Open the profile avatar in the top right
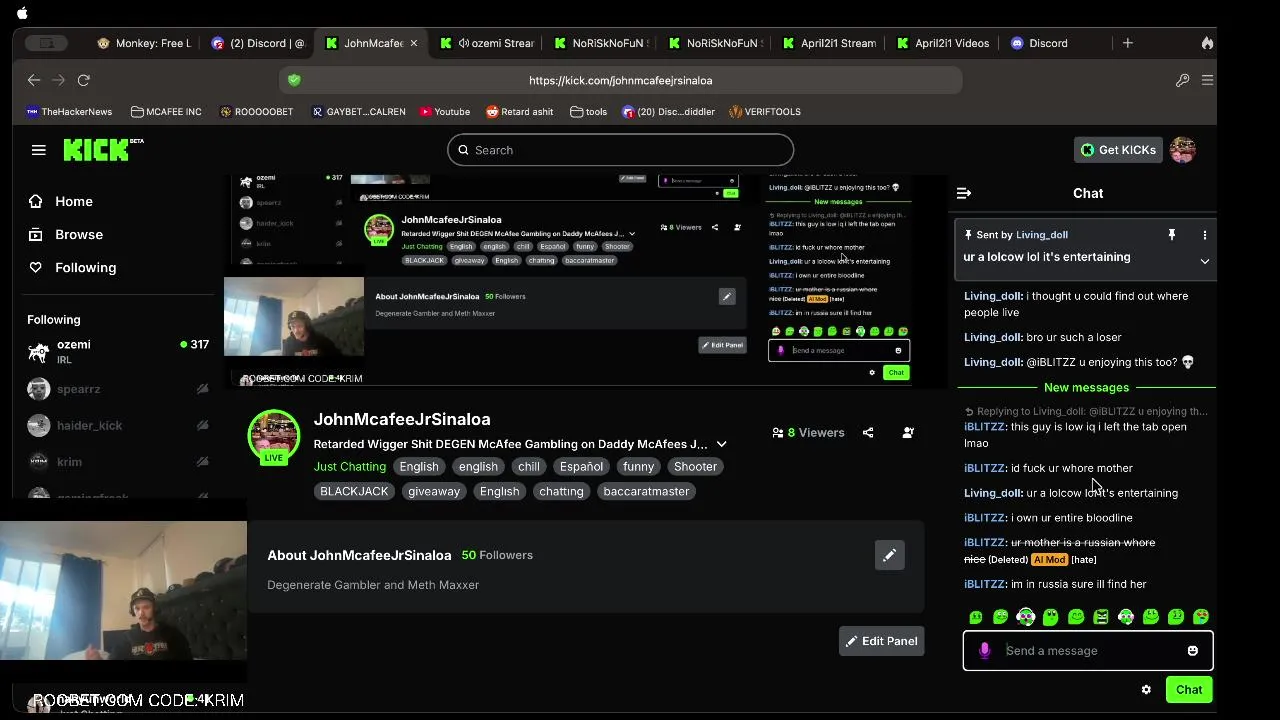 tap(1183, 150)
